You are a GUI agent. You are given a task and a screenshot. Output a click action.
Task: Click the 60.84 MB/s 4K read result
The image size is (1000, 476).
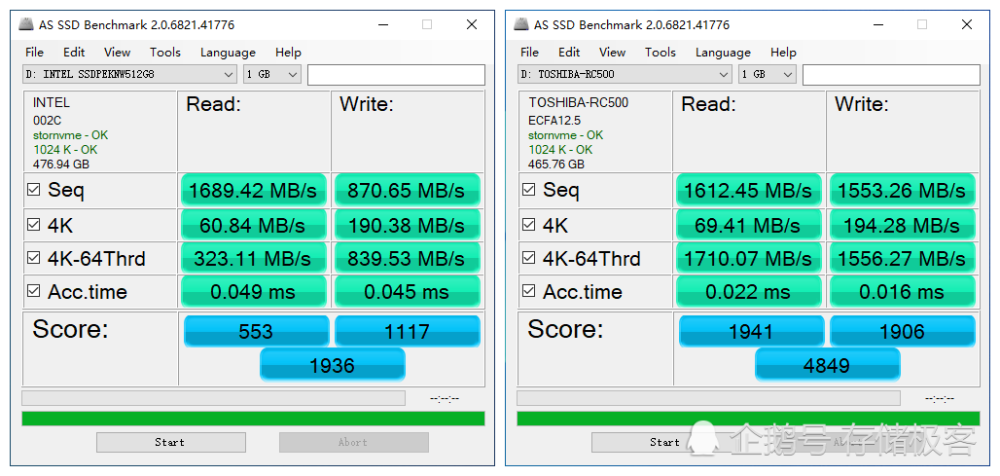coord(254,225)
